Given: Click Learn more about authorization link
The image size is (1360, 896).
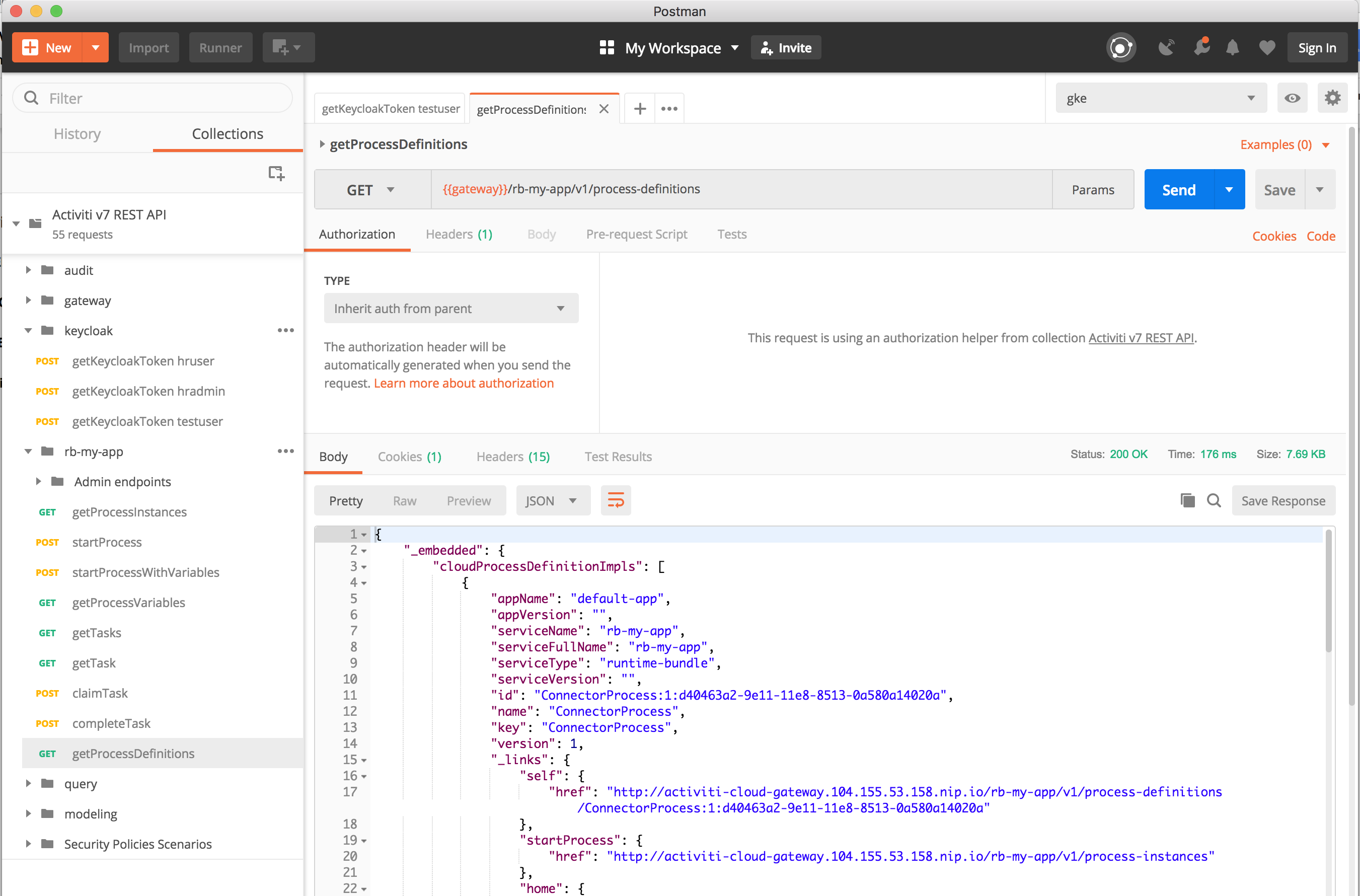Looking at the screenshot, I should [464, 383].
